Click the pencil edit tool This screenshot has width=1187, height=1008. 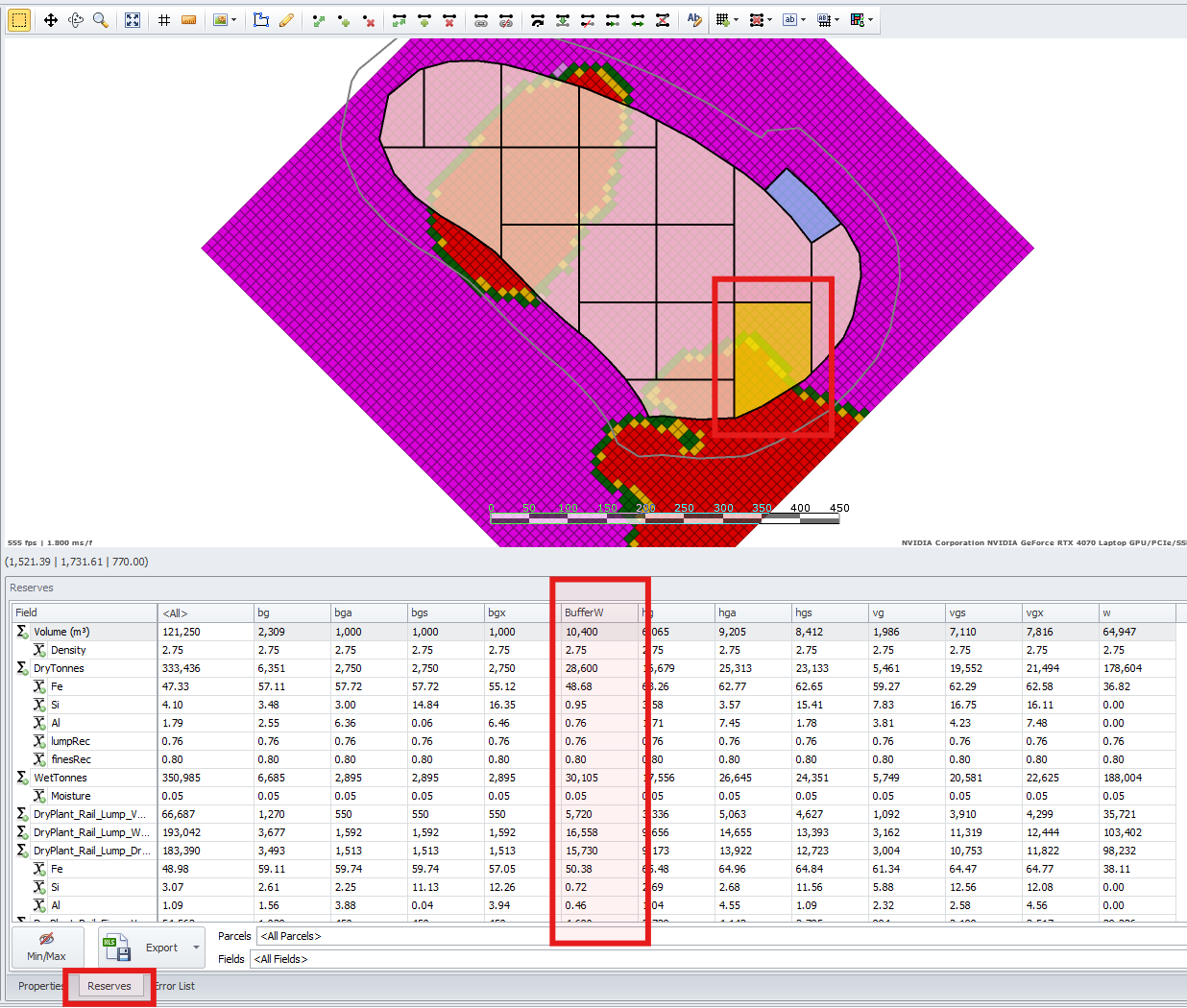coord(286,20)
